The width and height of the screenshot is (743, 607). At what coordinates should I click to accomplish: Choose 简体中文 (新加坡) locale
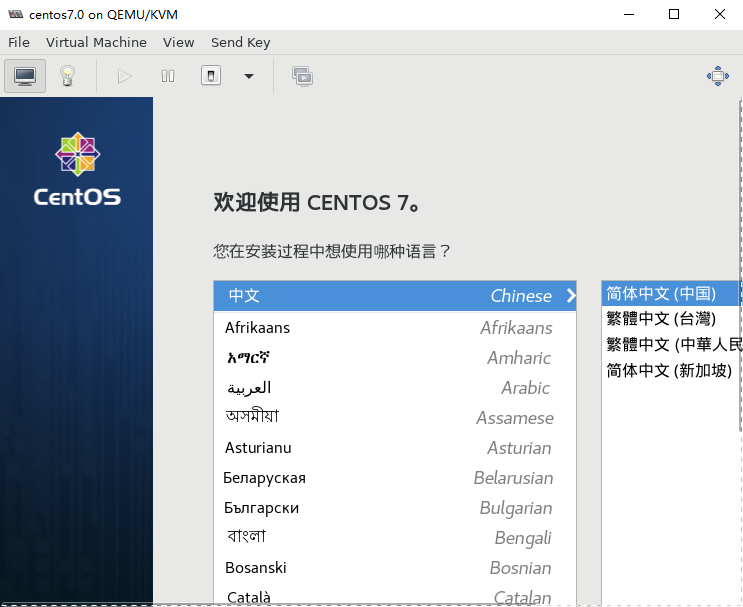pos(671,370)
